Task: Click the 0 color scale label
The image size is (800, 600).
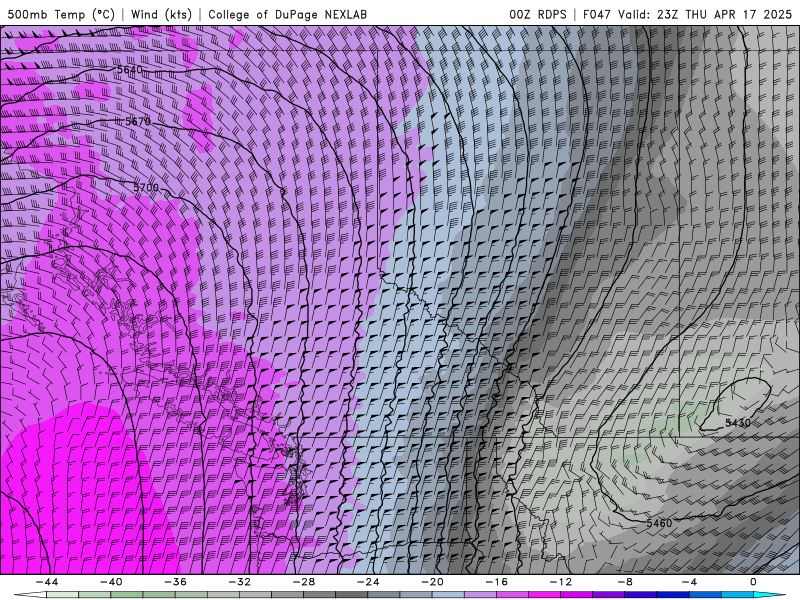Action: click(754, 582)
